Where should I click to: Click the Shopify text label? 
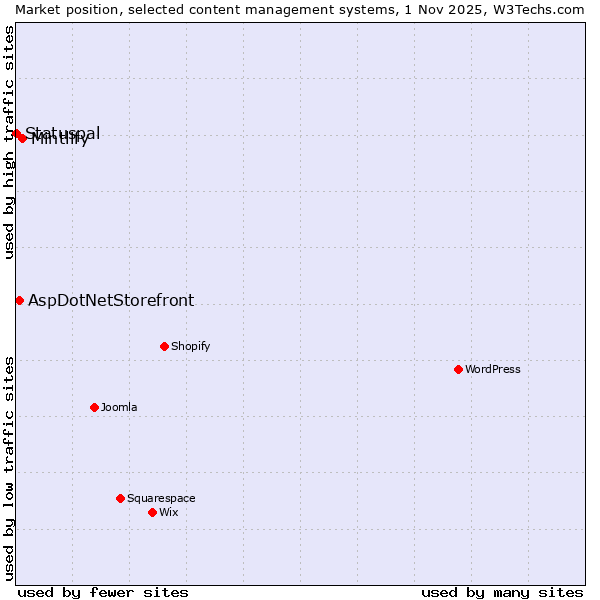click(190, 346)
